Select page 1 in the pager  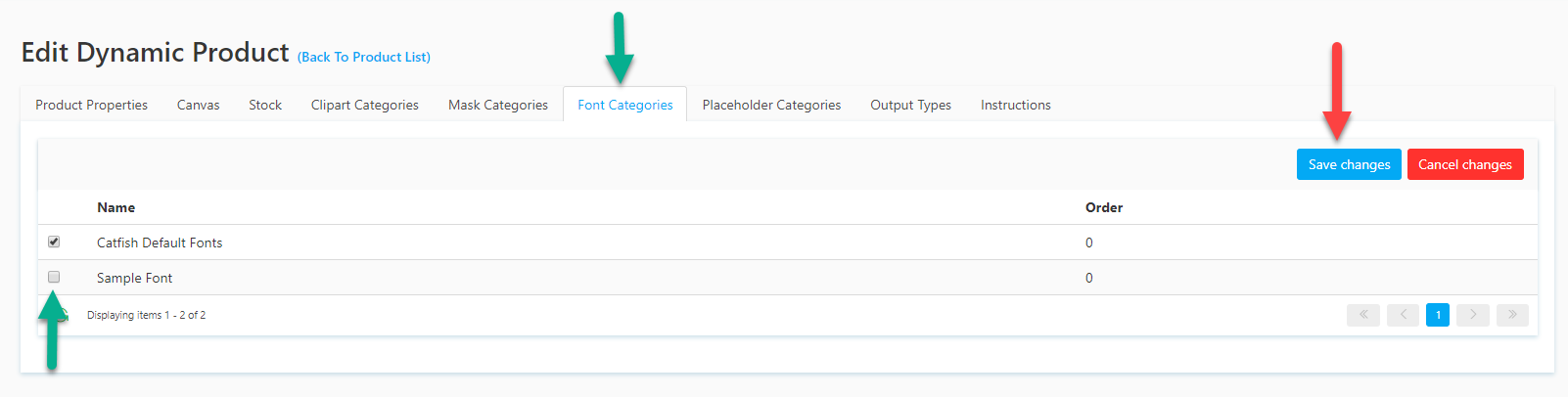pos(1438,315)
